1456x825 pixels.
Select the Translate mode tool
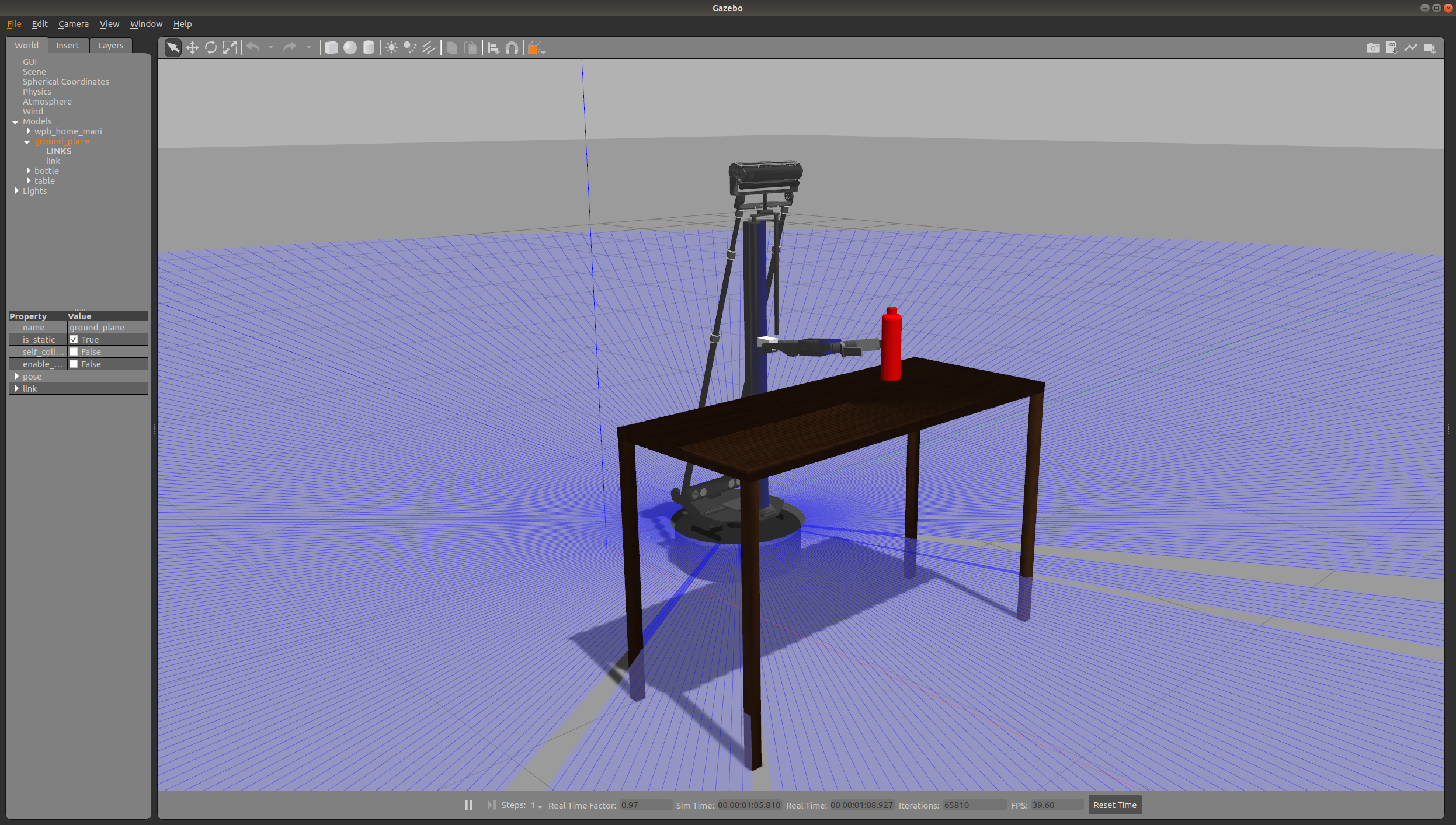(x=192, y=48)
